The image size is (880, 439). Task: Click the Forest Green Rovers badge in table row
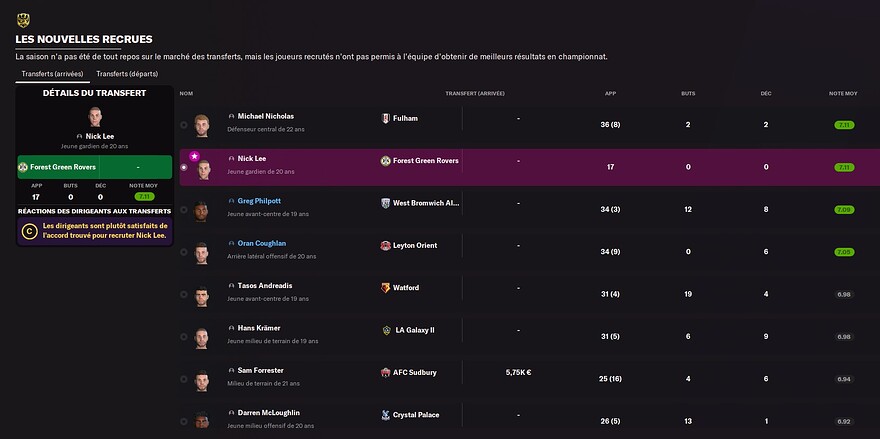386,161
